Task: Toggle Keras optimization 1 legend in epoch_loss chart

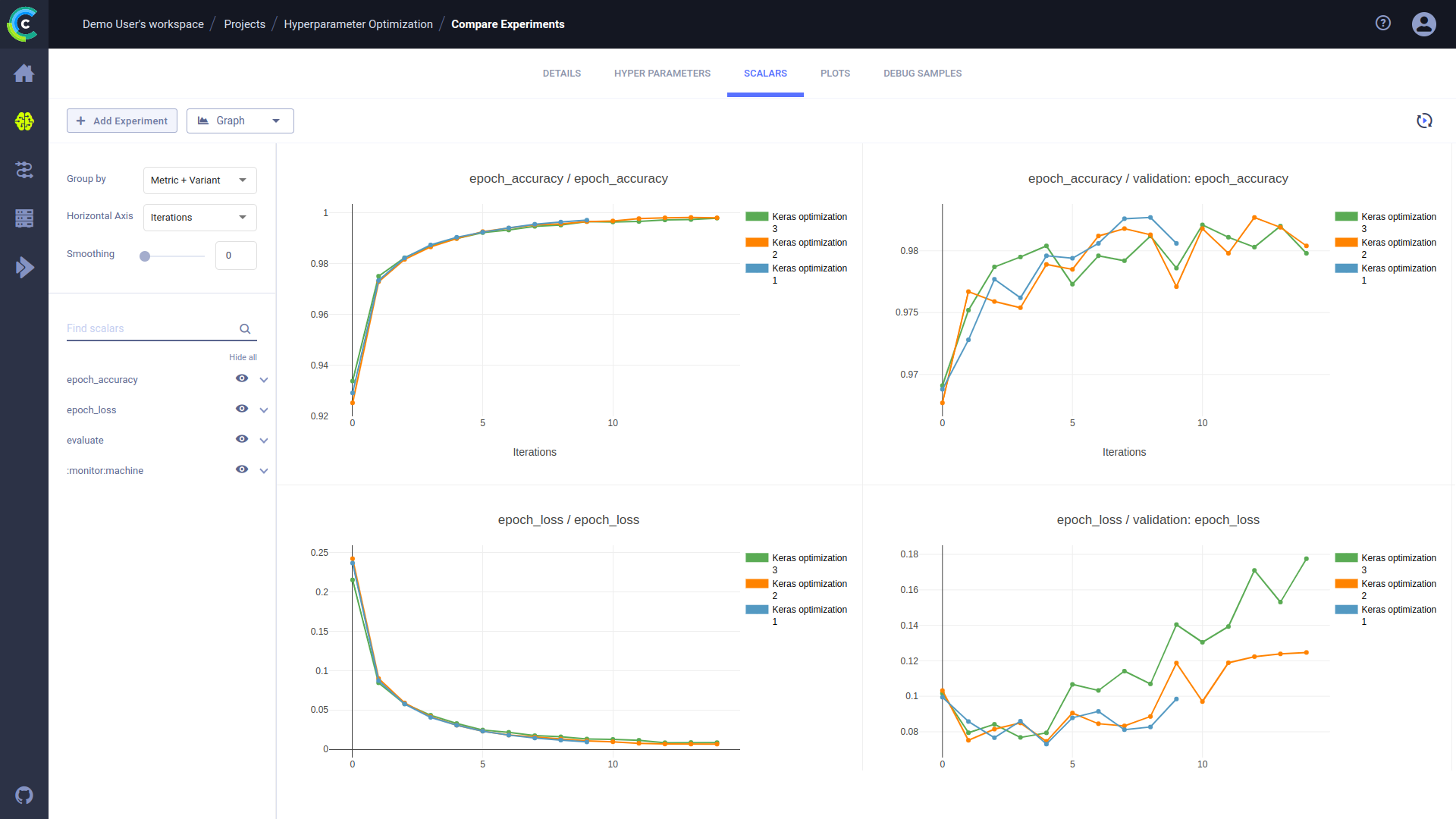Action: point(796,615)
